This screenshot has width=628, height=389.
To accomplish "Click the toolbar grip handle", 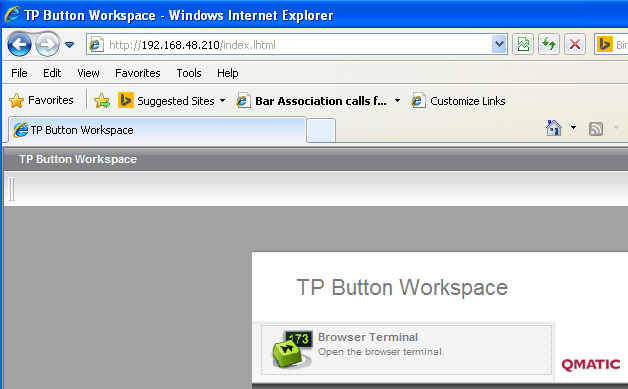I will (12, 189).
